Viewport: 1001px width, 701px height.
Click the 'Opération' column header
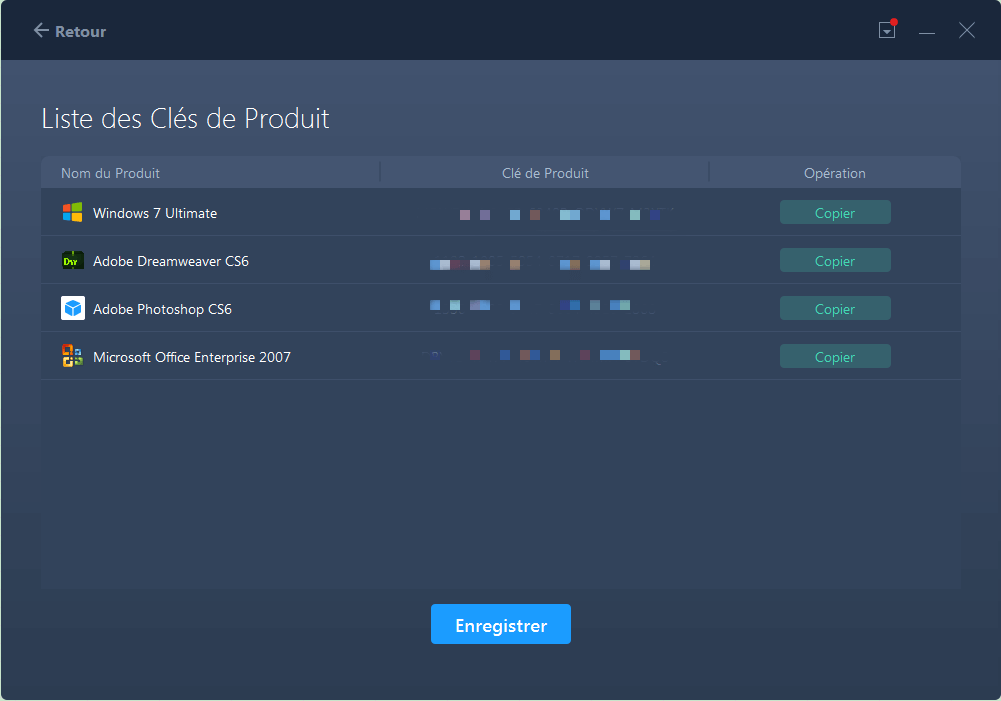point(834,174)
